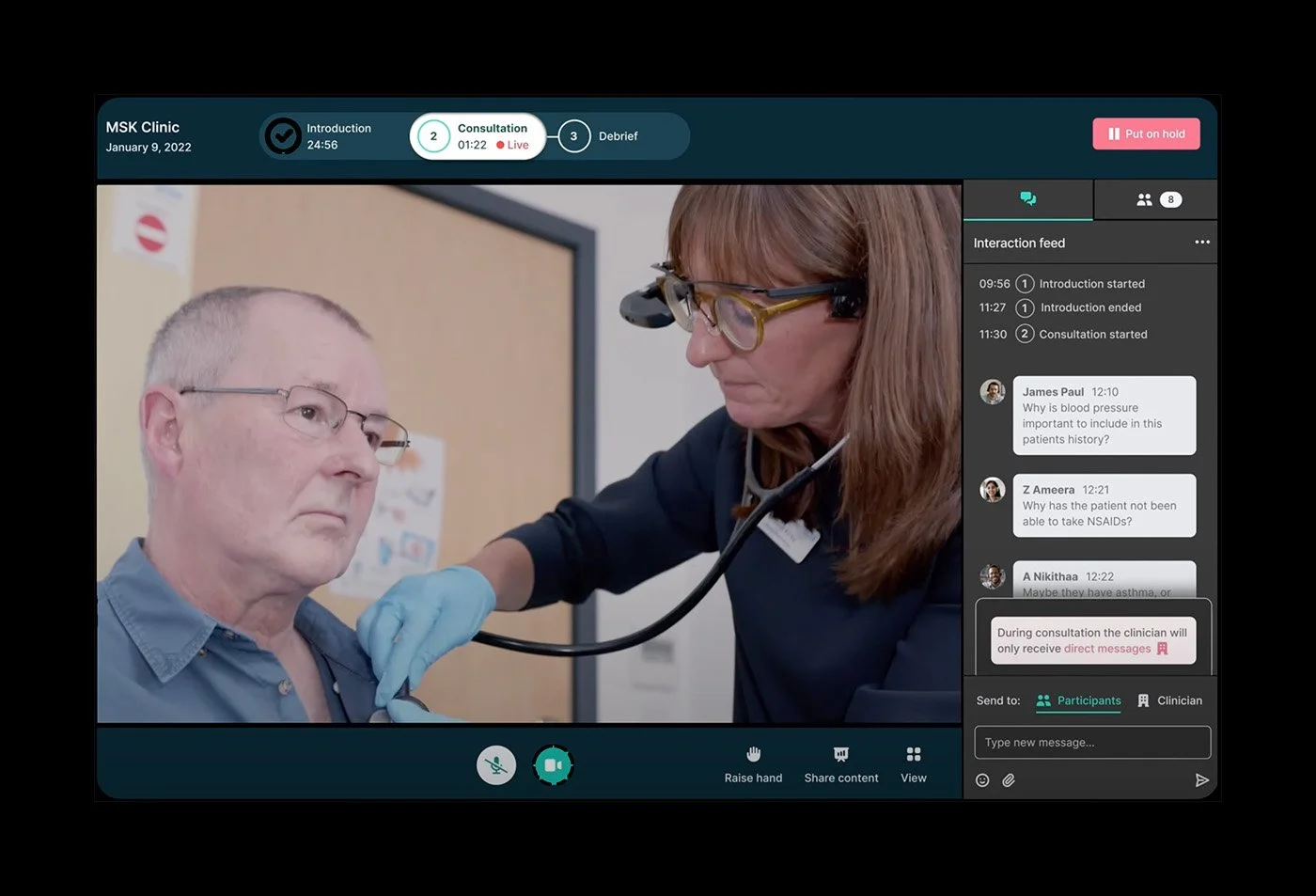The height and width of the screenshot is (896, 1316).
Task: Send message with paper plane icon
Action: (1201, 779)
